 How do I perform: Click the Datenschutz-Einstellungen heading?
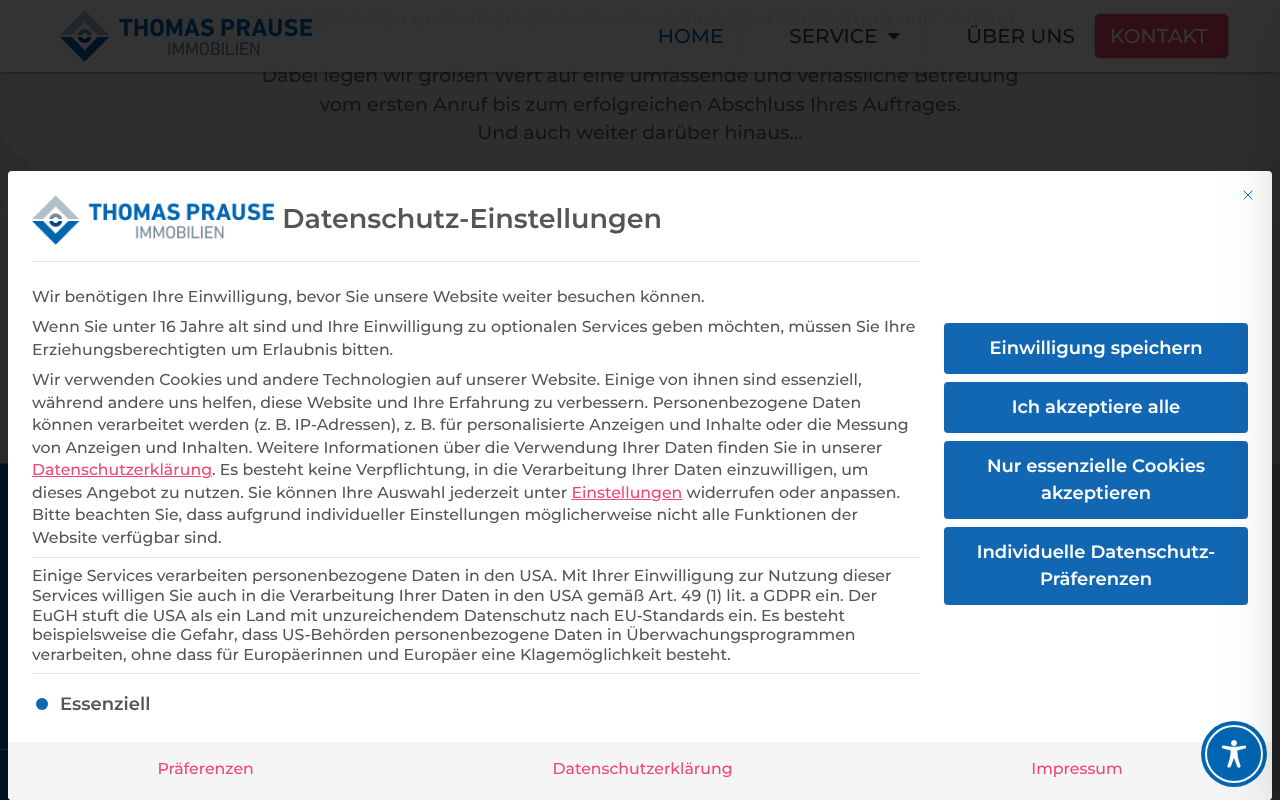472,219
